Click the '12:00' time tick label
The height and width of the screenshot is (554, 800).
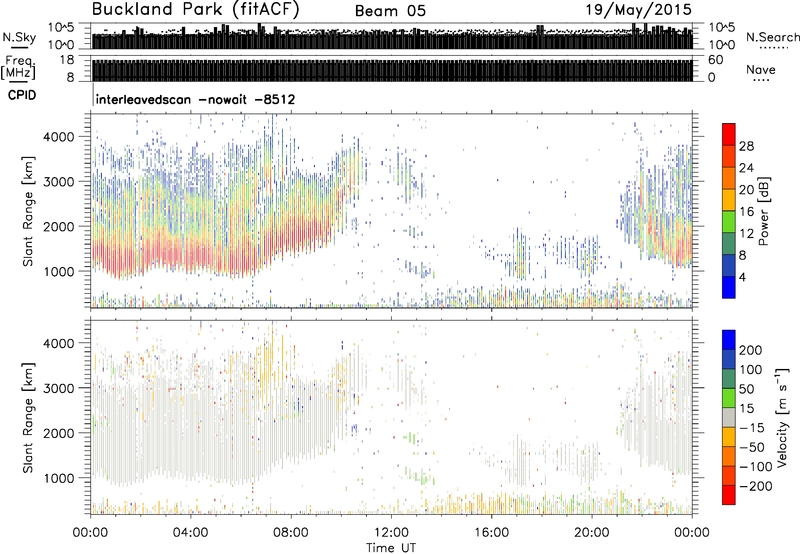(x=391, y=532)
